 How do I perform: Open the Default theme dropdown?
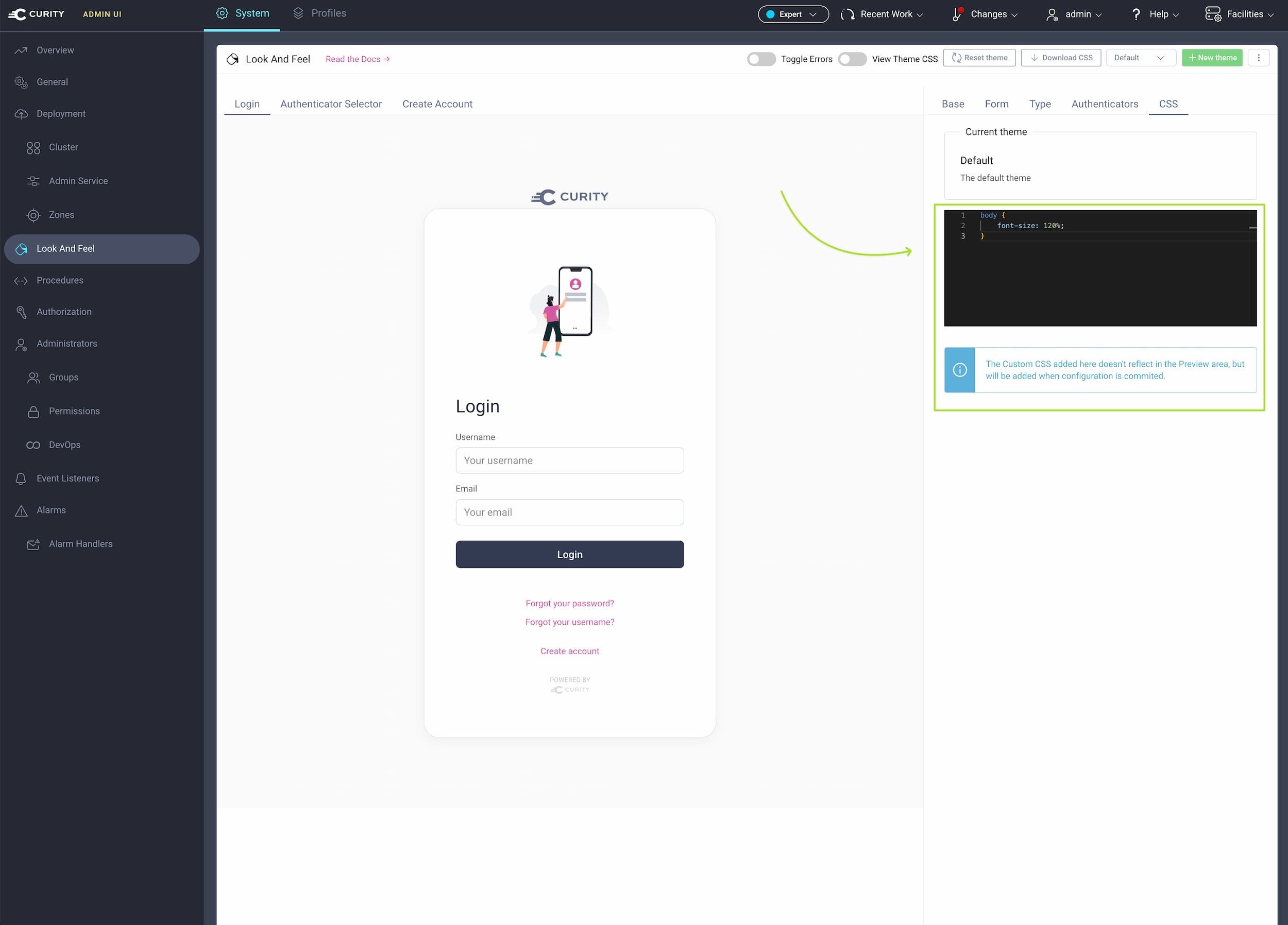coord(1141,57)
